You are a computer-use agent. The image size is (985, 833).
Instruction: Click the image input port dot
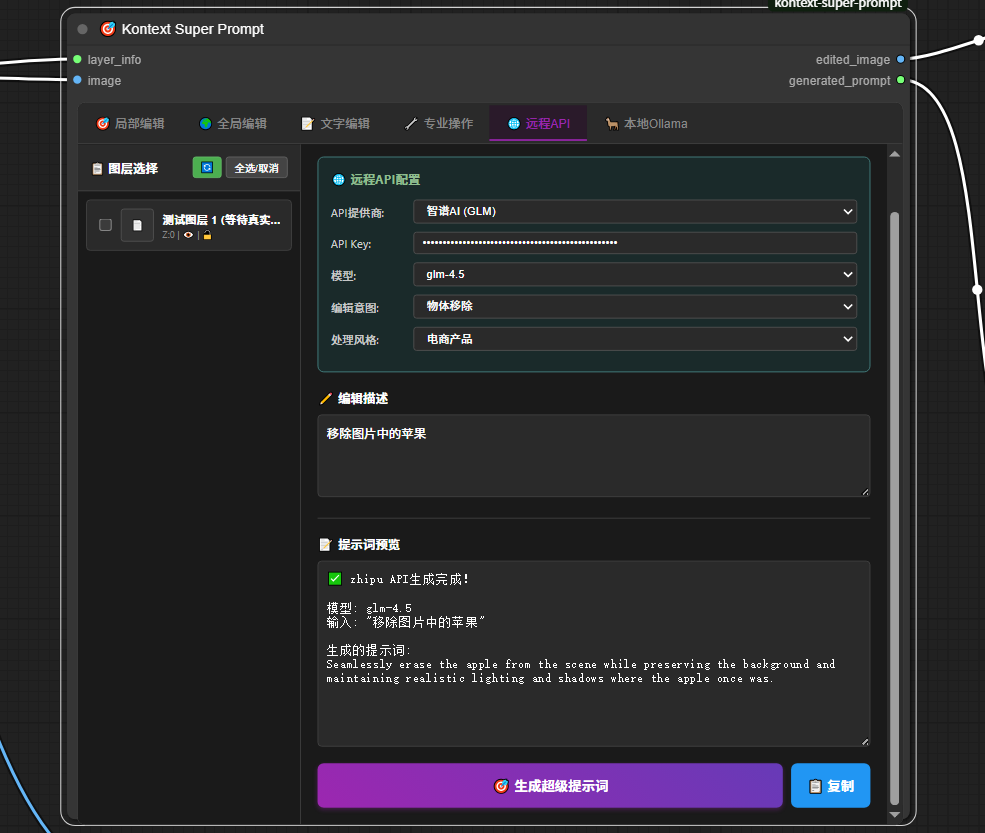click(x=77, y=80)
